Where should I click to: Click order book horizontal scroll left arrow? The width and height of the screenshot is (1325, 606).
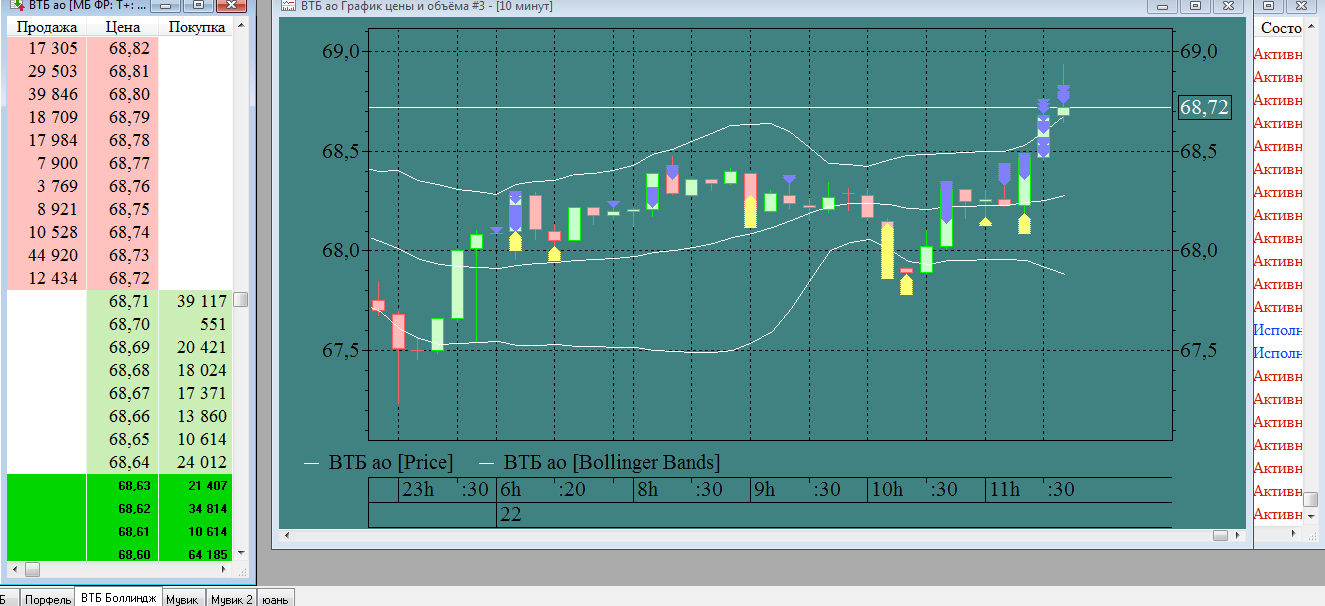coord(13,569)
